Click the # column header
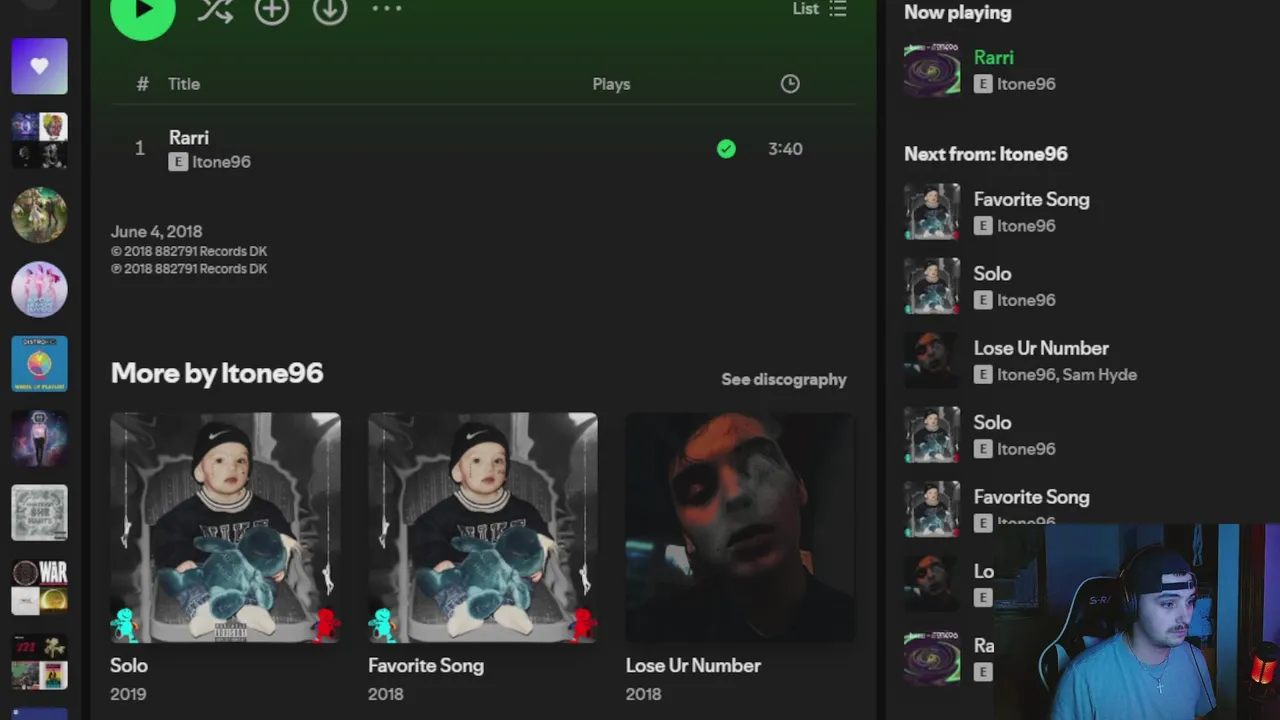This screenshot has height=720, width=1280. click(x=142, y=84)
